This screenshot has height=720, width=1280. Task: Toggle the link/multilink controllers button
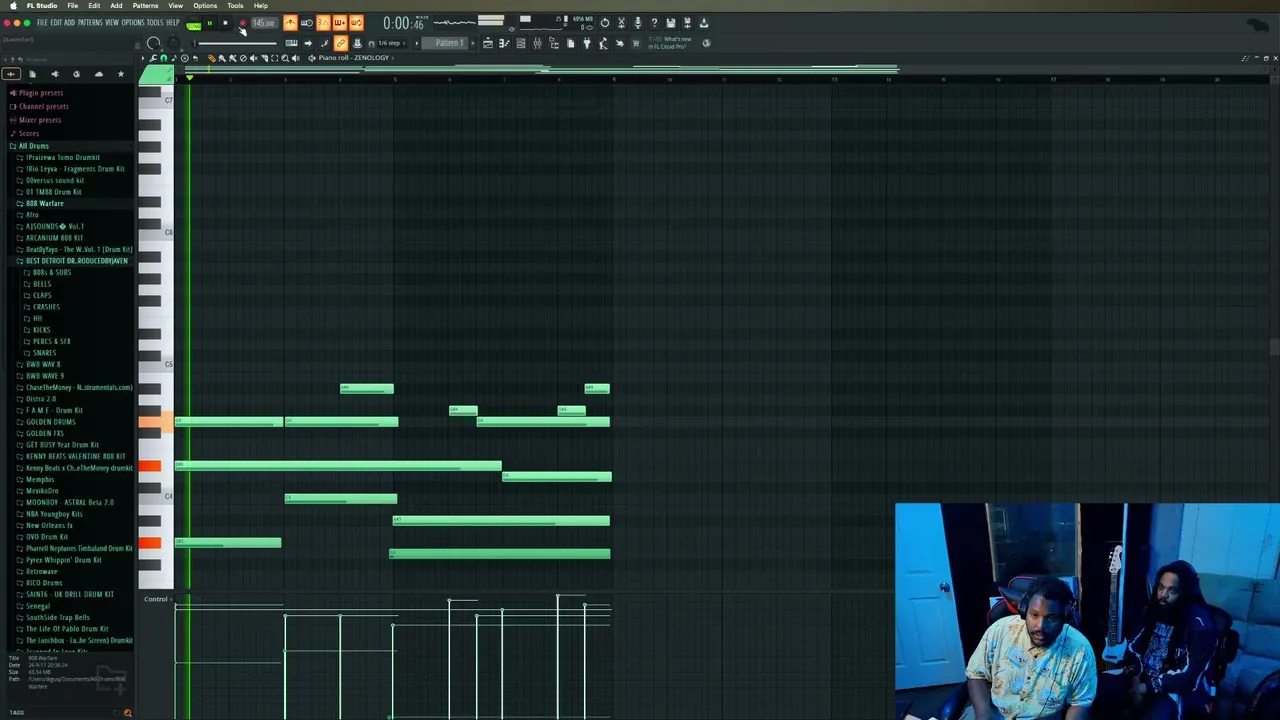tap(340, 43)
